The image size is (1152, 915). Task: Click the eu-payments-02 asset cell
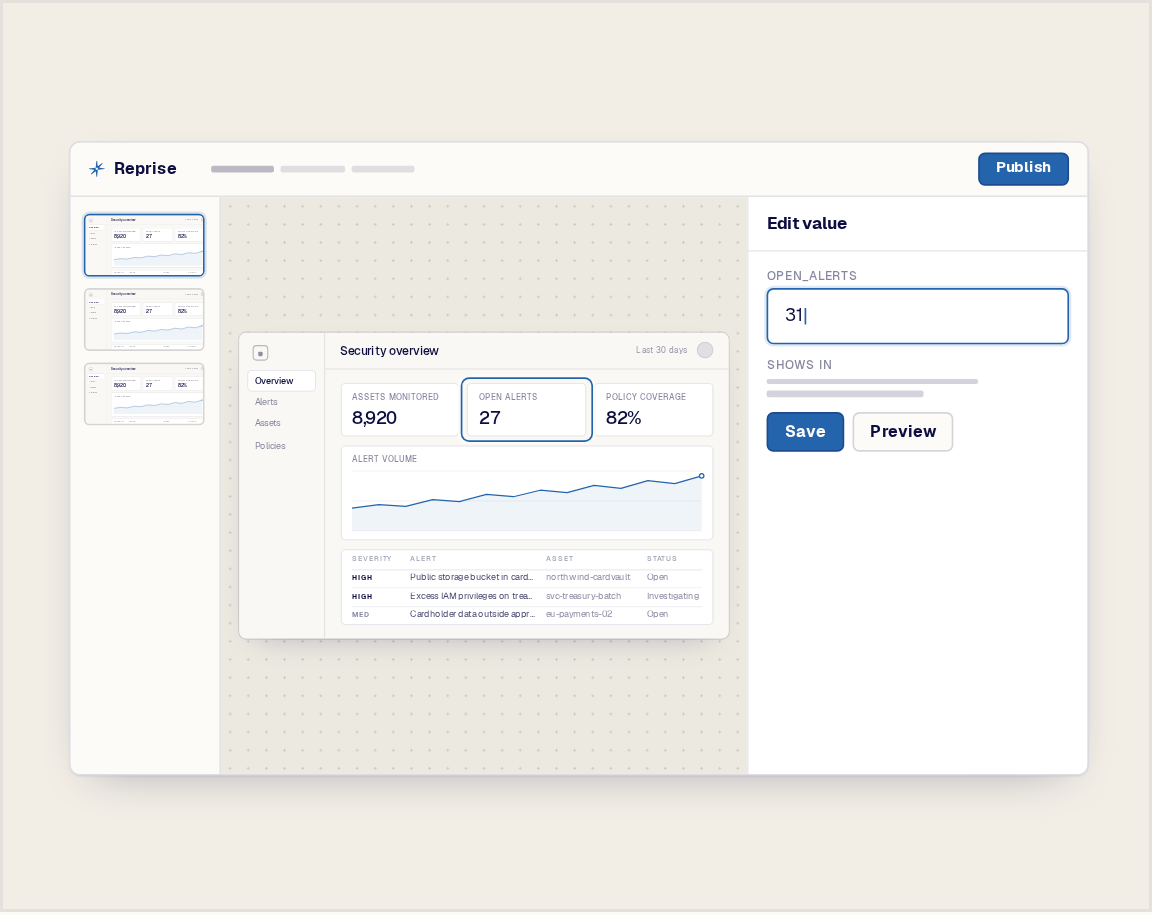[579, 614]
